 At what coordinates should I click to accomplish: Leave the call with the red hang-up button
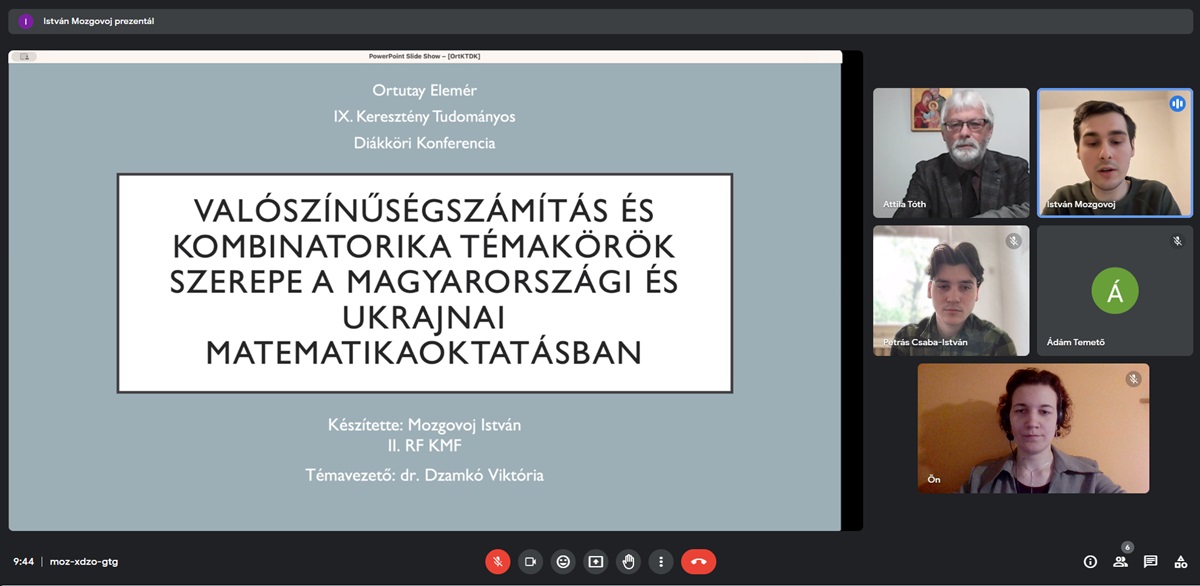click(698, 562)
